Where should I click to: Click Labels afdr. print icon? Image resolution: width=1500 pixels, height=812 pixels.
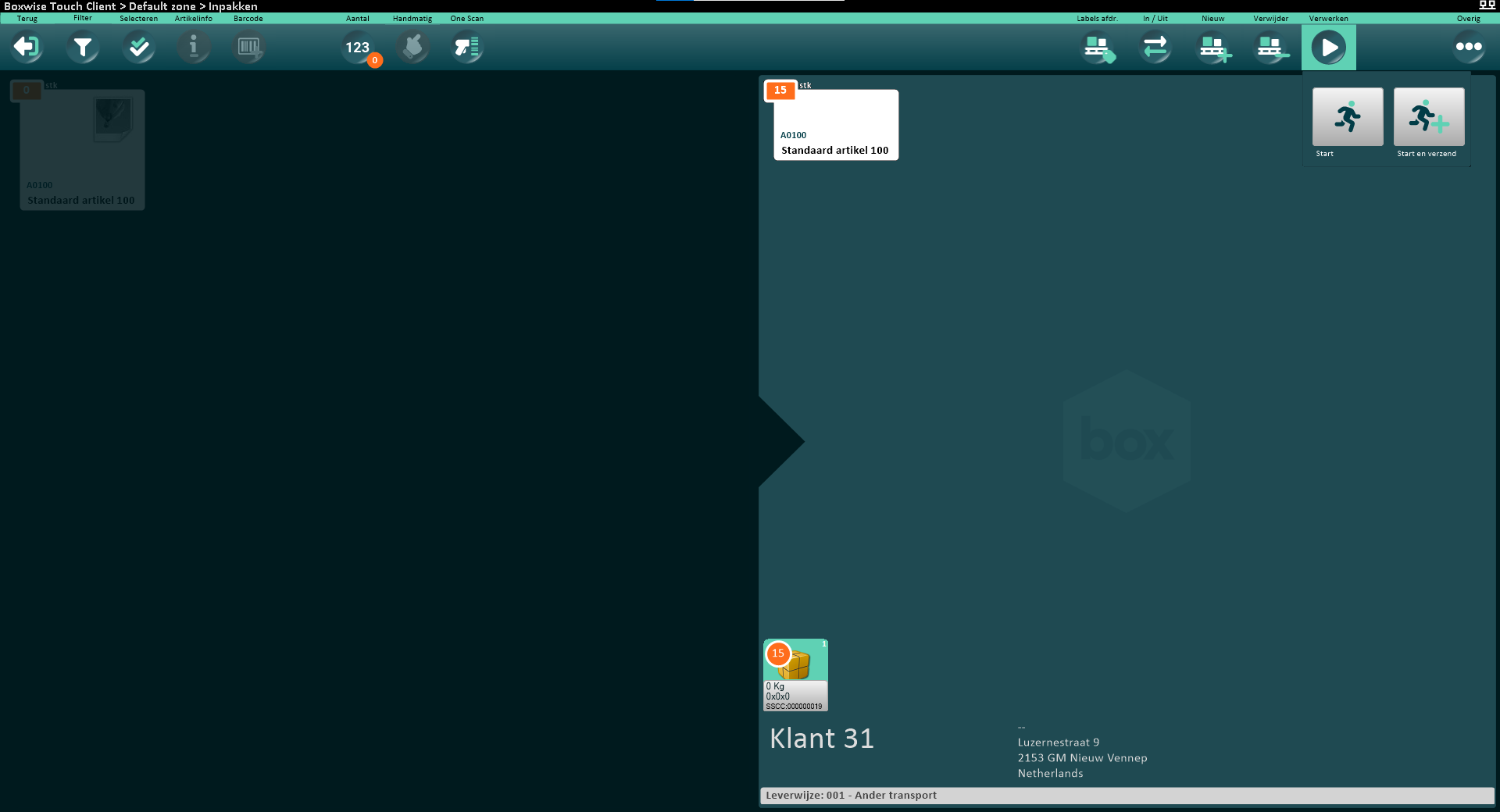pyautogui.click(x=1098, y=48)
